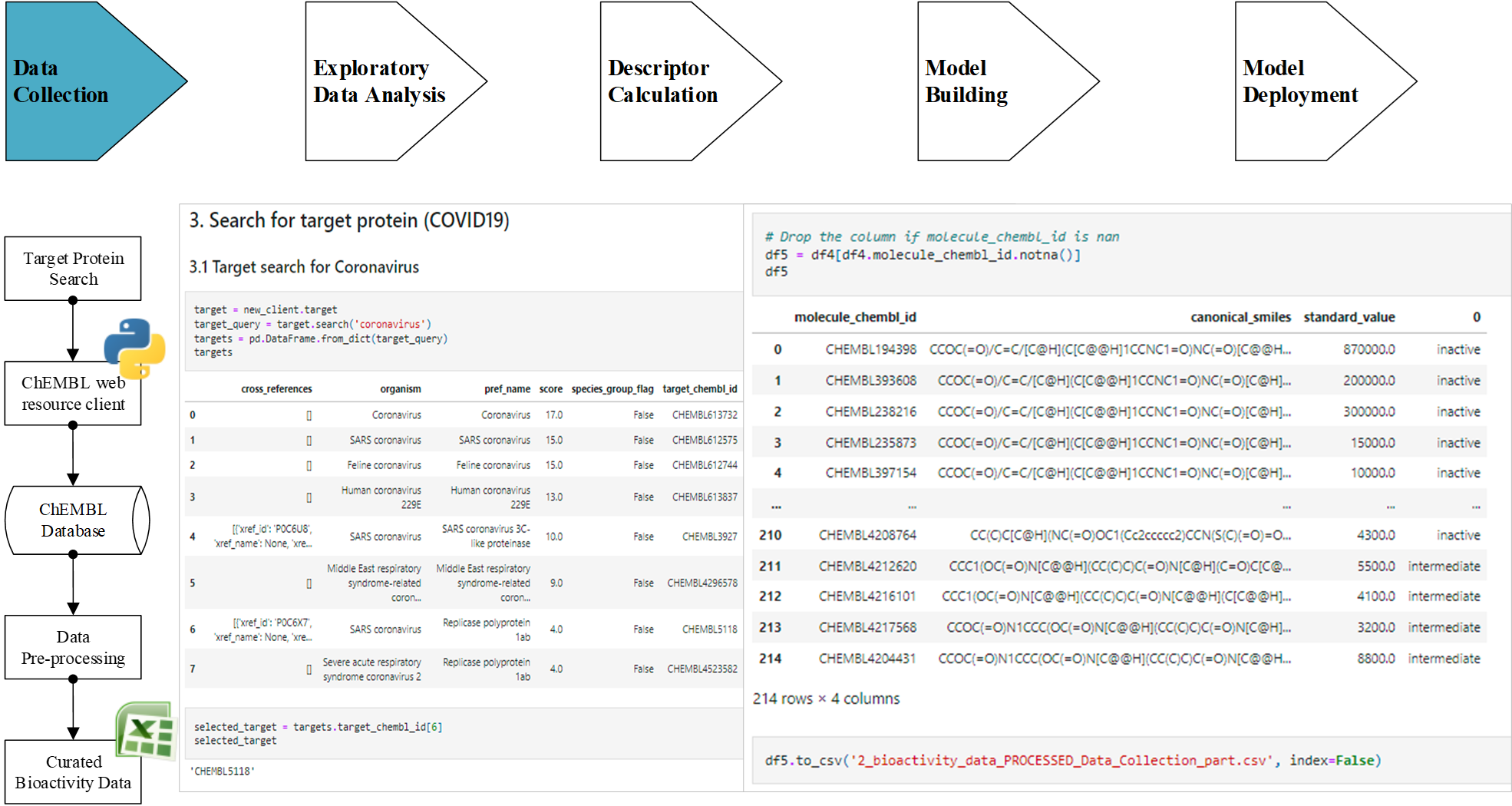Click the score column header

(x=550, y=389)
